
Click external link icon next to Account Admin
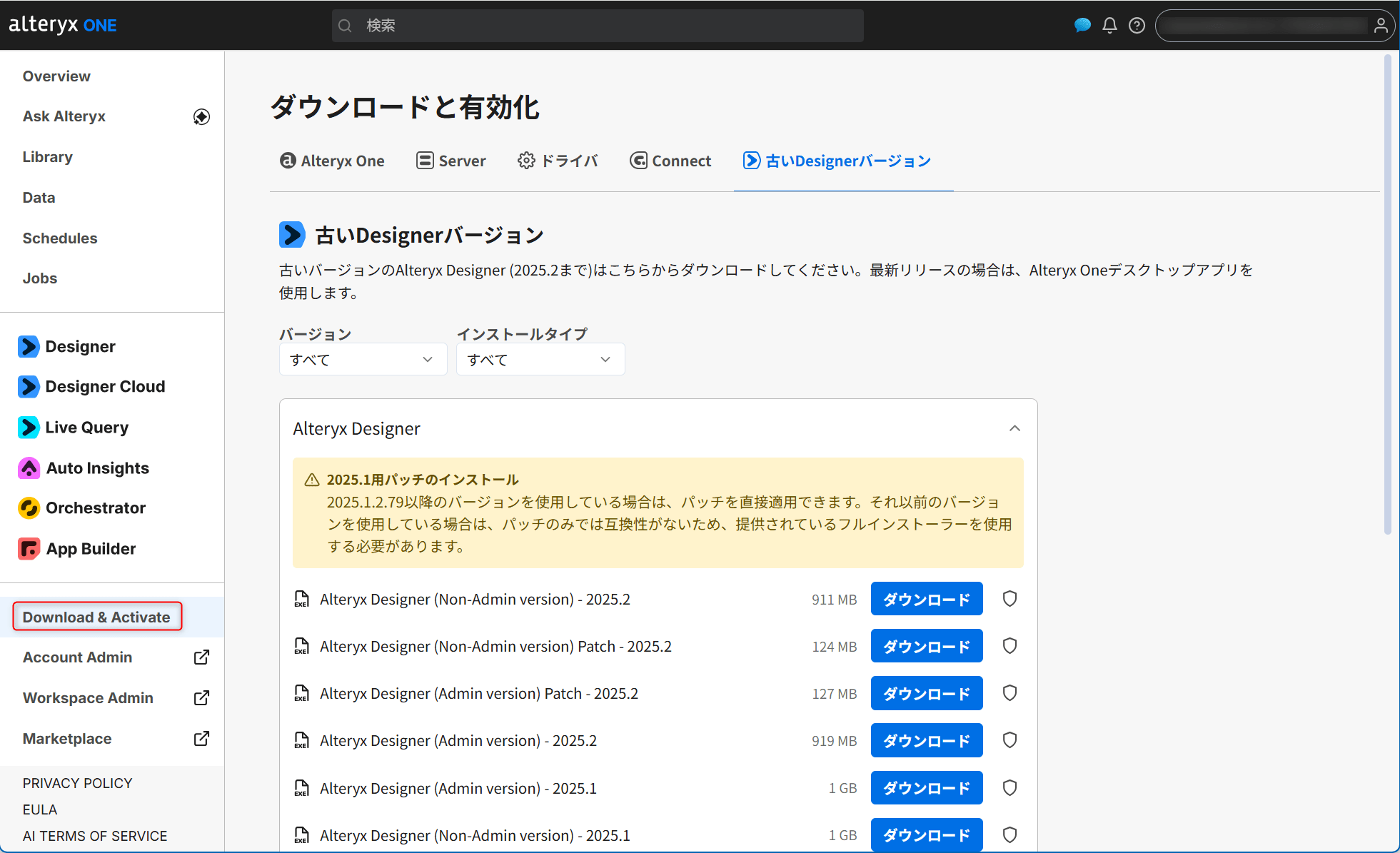coord(202,657)
